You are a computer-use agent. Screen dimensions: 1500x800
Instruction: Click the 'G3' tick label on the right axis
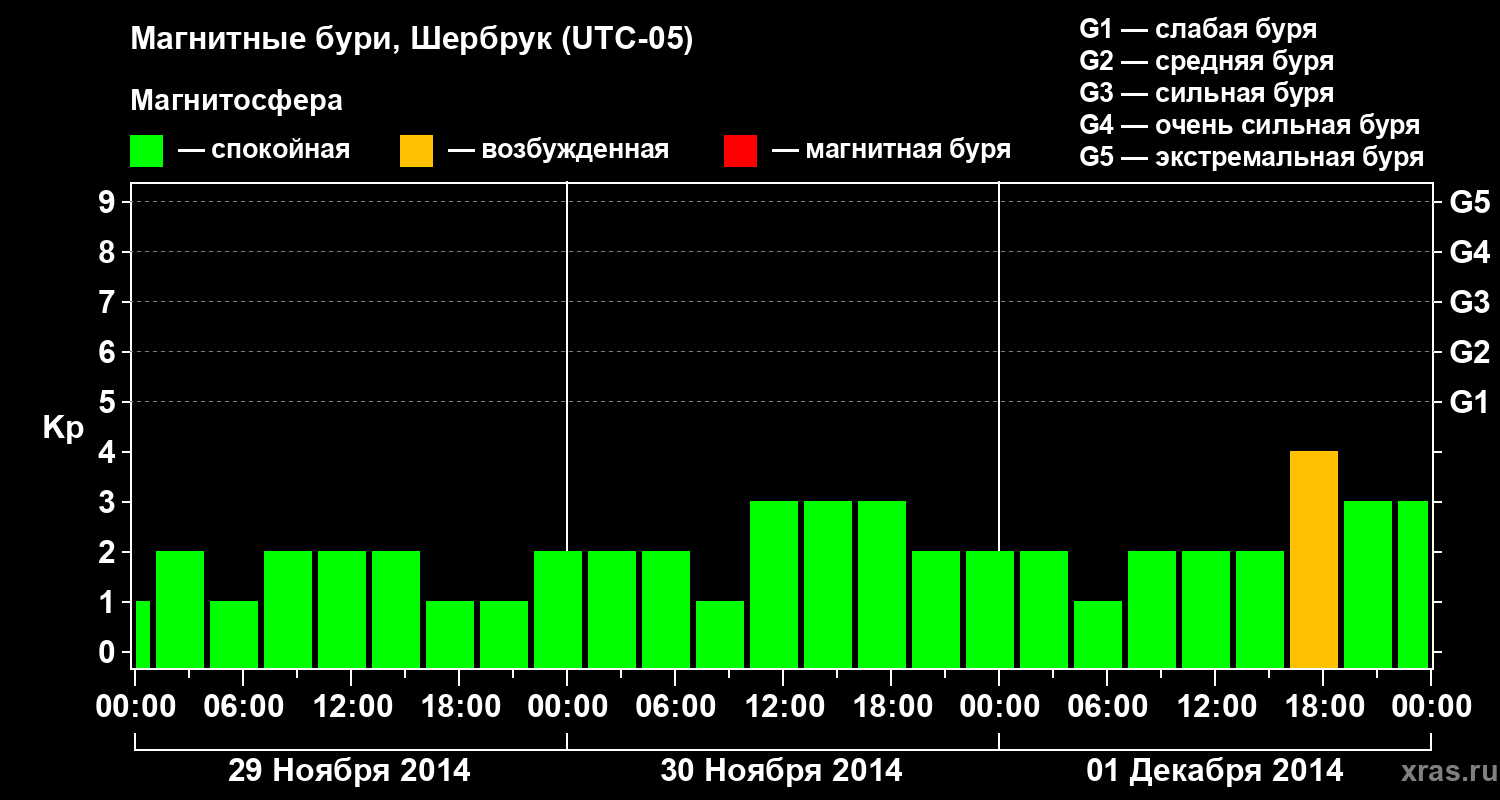click(1470, 302)
